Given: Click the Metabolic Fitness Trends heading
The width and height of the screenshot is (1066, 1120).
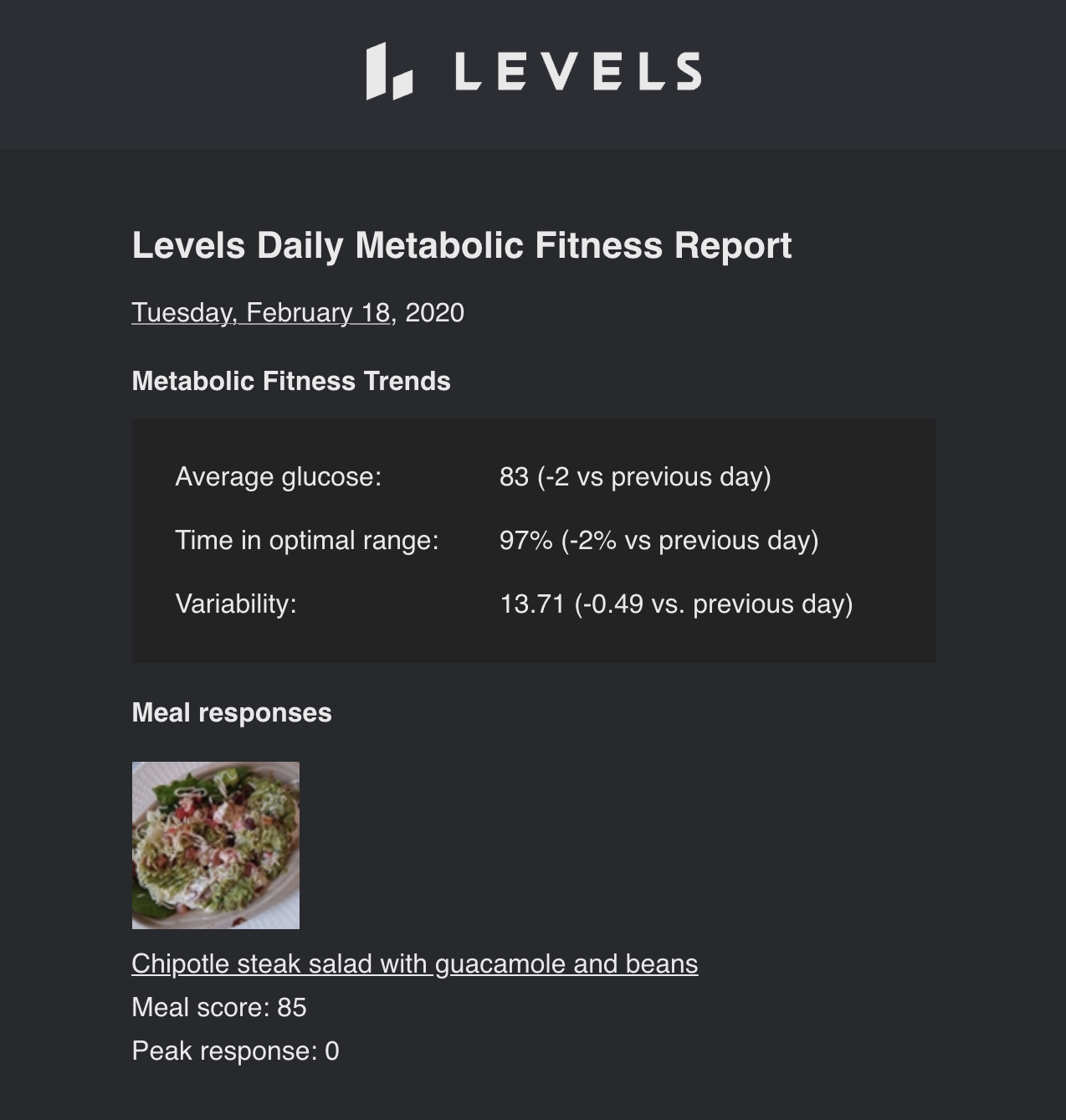Looking at the screenshot, I should (291, 381).
